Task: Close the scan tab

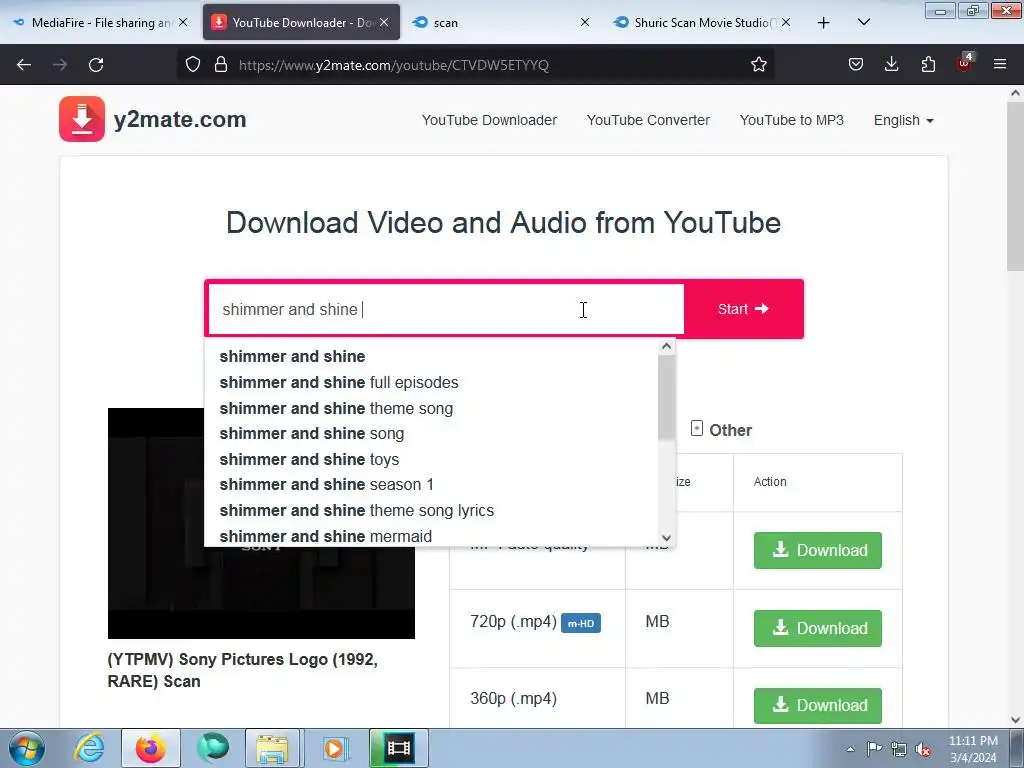Action: pyautogui.click(x=584, y=22)
